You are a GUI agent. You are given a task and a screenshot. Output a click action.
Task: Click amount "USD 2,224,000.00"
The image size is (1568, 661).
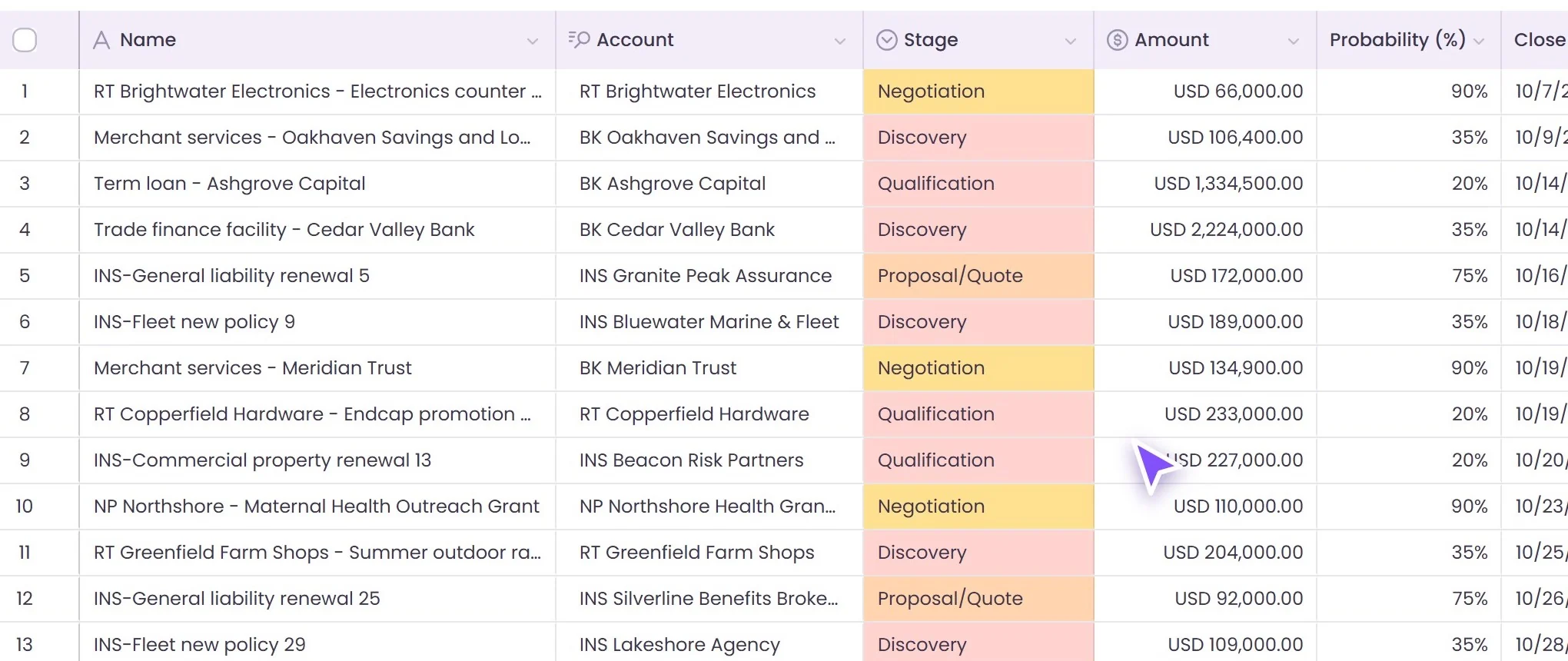pos(1227,230)
